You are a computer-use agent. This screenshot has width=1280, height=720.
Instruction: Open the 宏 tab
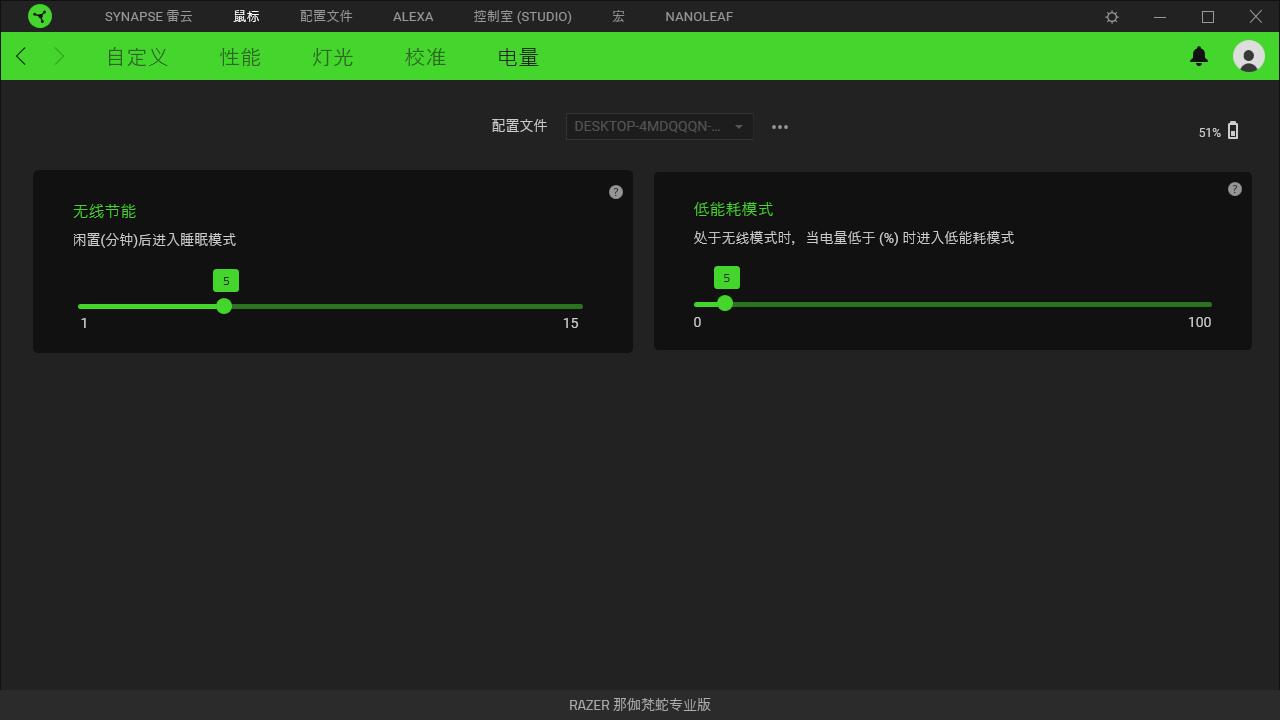619,17
